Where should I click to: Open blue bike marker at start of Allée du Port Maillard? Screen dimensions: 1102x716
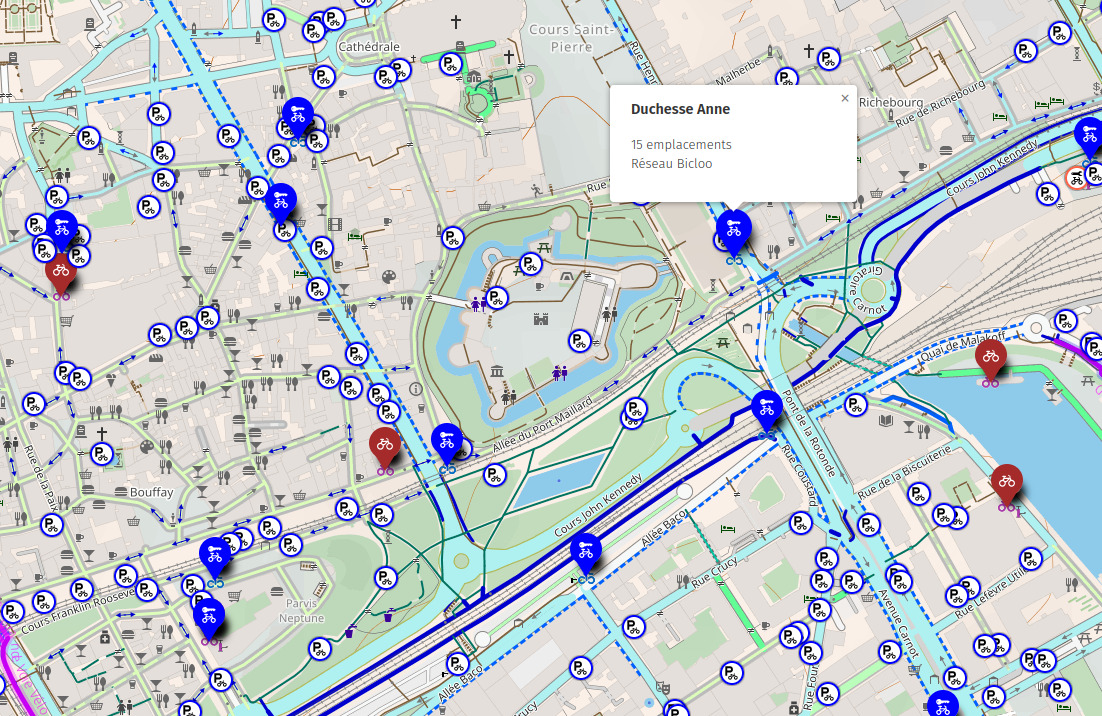tap(447, 444)
